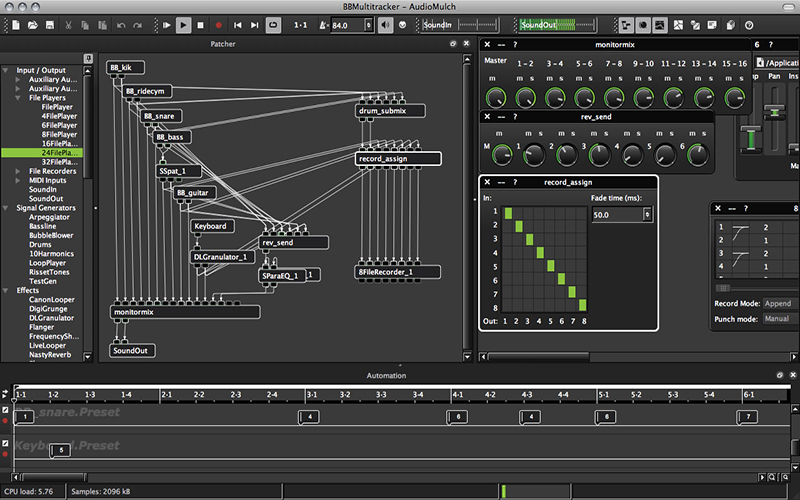Open monitormix panel help question mark

[515, 45]
